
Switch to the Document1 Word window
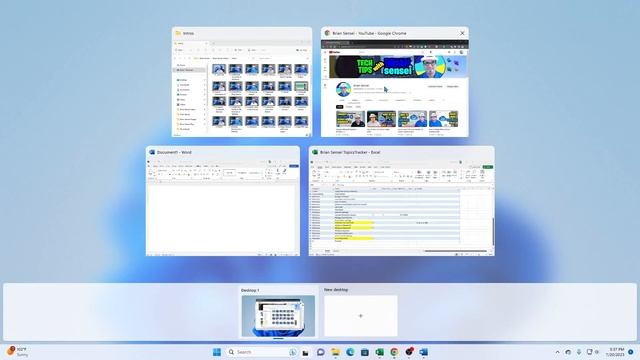click(223, 201)
